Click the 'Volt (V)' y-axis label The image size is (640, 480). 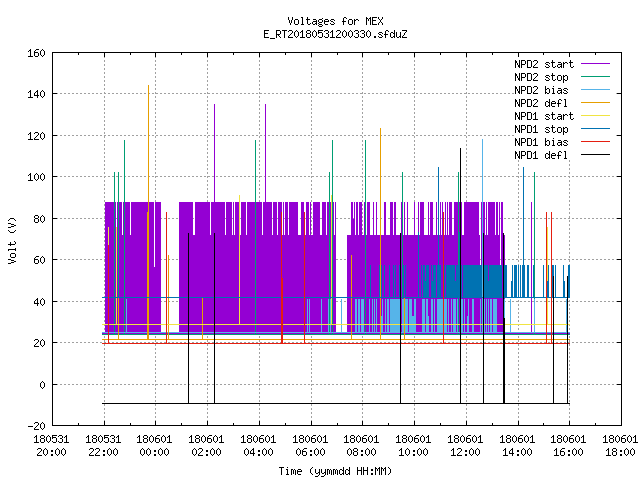[x=13, y=240]
